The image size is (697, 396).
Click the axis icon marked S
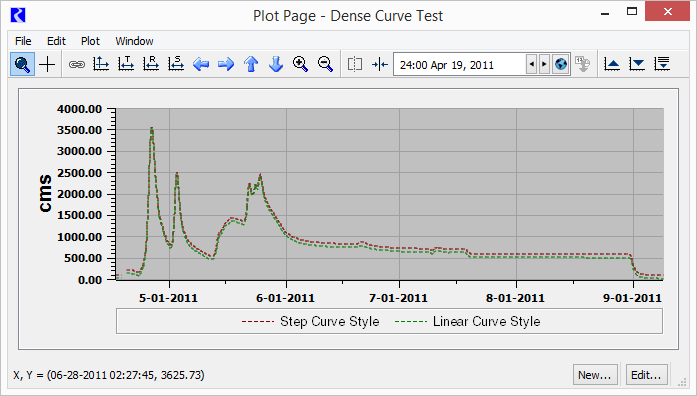tap(176, 64)
